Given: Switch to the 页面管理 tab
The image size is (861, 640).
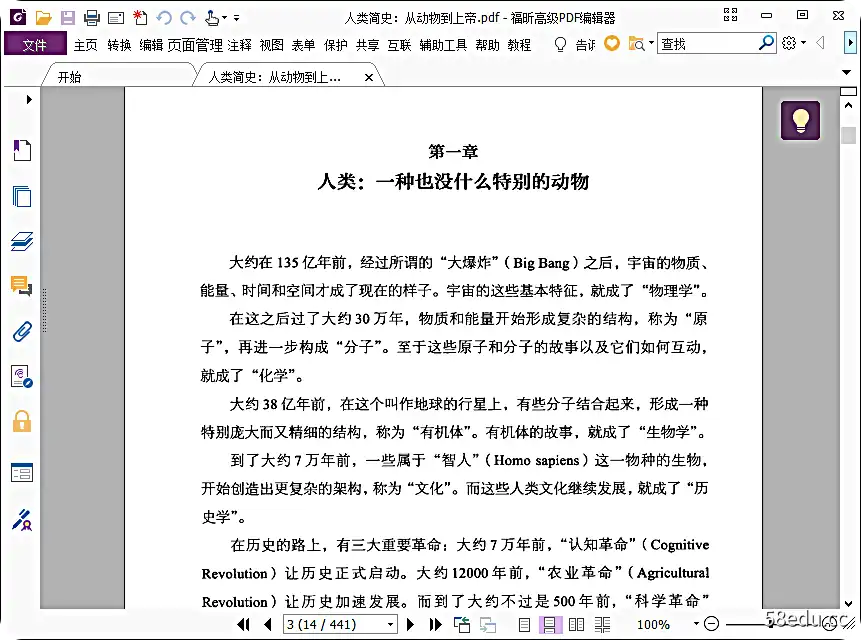Looking at the screenshot, I should [x=195, y=45].
